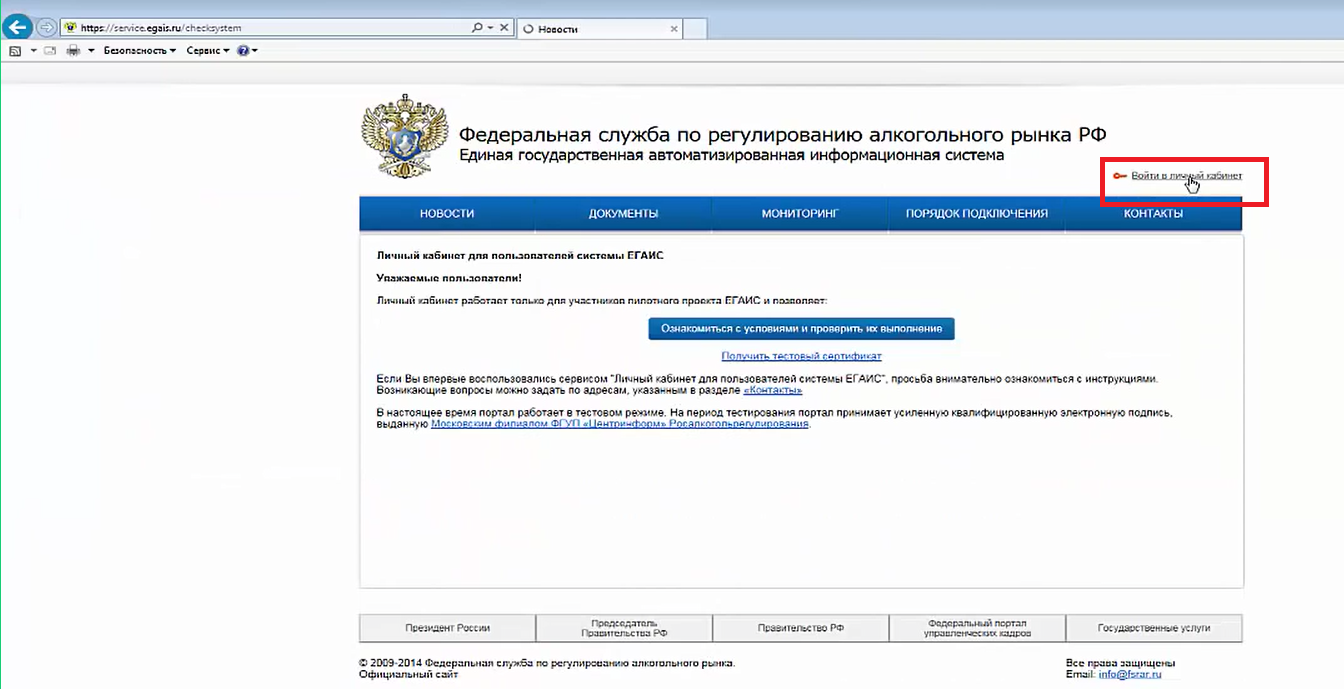
Task: Expand the Сервис dropdown menu
Action: (x=207, y=50)
